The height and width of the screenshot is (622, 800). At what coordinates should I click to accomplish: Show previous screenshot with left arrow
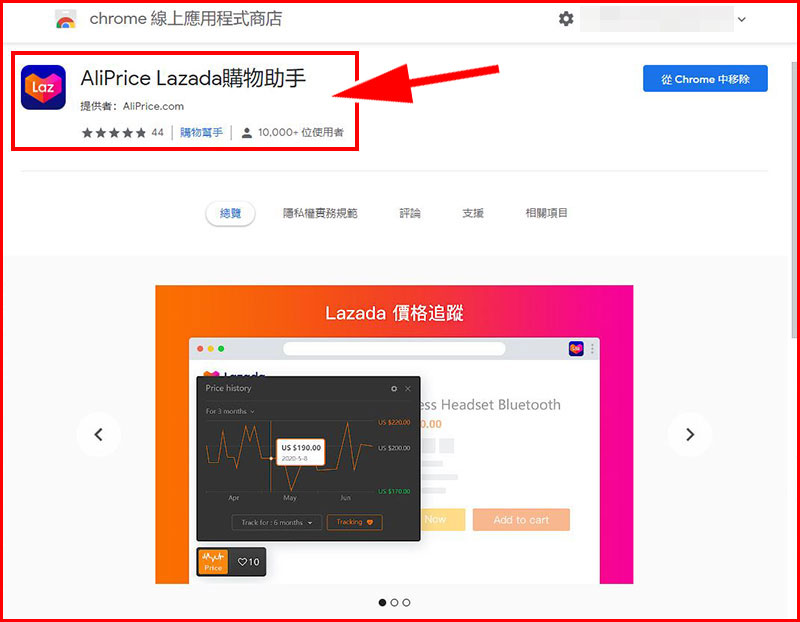(x=98, y=434)
